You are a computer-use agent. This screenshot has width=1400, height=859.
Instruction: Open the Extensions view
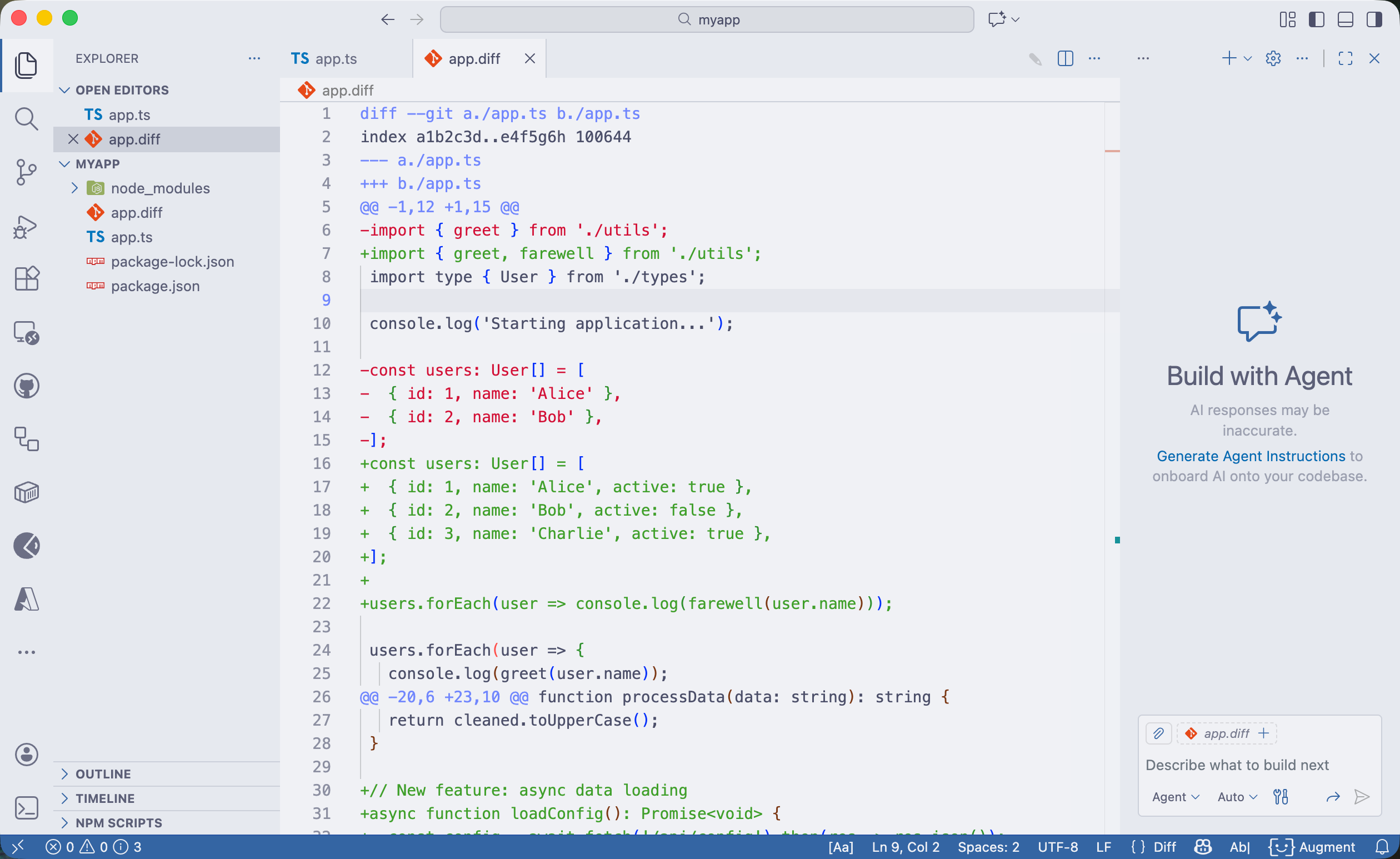tap(26, 278)
